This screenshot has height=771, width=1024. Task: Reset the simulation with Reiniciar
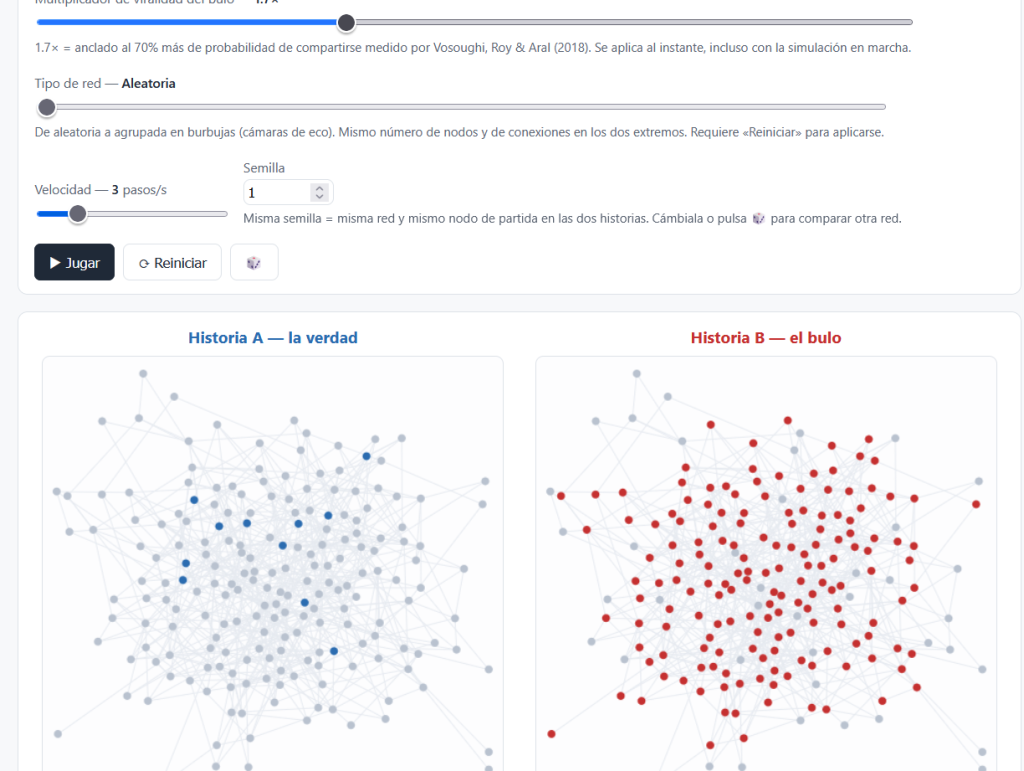[172, 262]
